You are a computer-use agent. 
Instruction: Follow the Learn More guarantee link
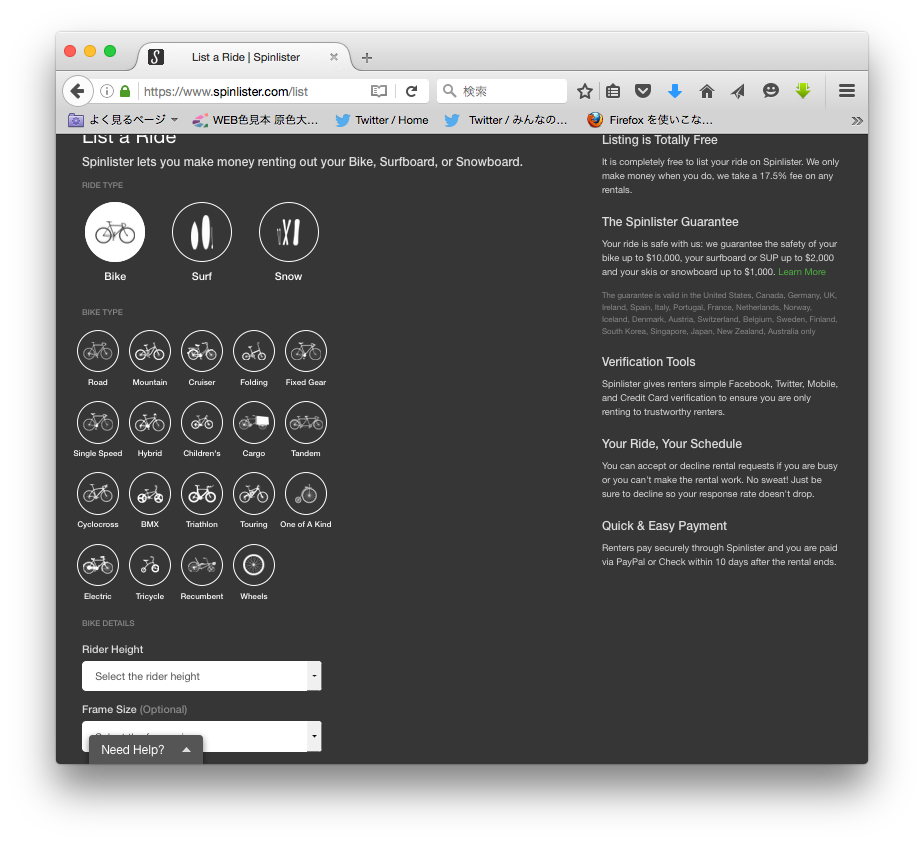pos(801,272)
